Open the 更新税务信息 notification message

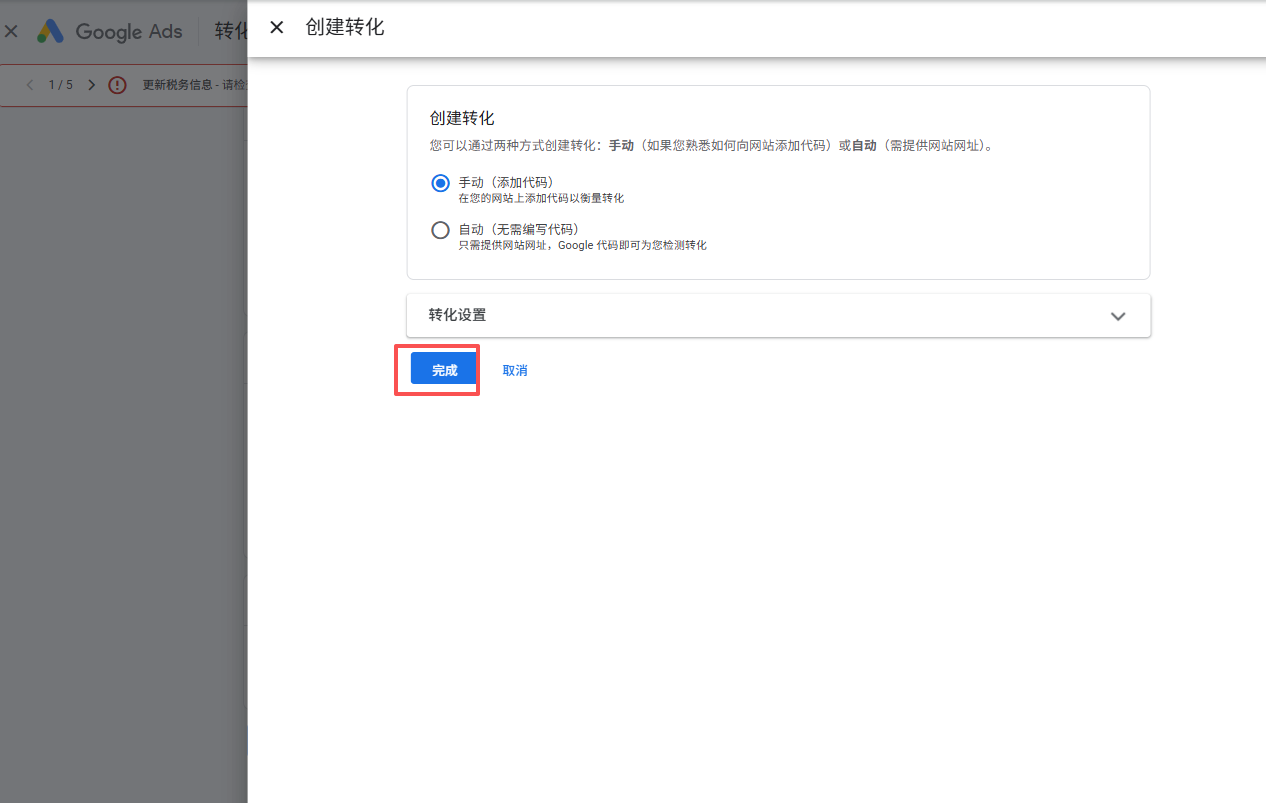pyautogui.click(x=193, y=85)
